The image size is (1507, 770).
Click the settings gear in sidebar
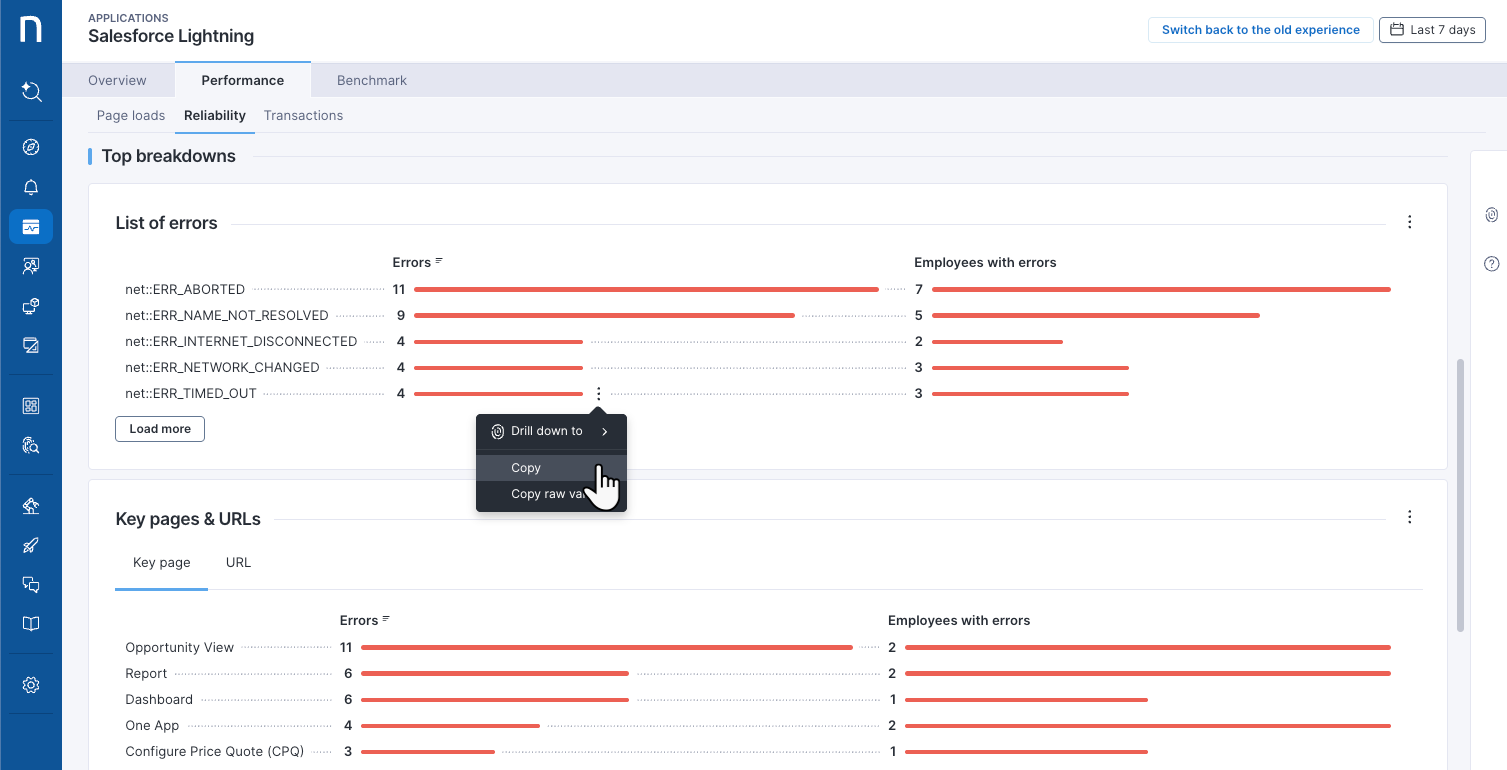tap(31, 685)
